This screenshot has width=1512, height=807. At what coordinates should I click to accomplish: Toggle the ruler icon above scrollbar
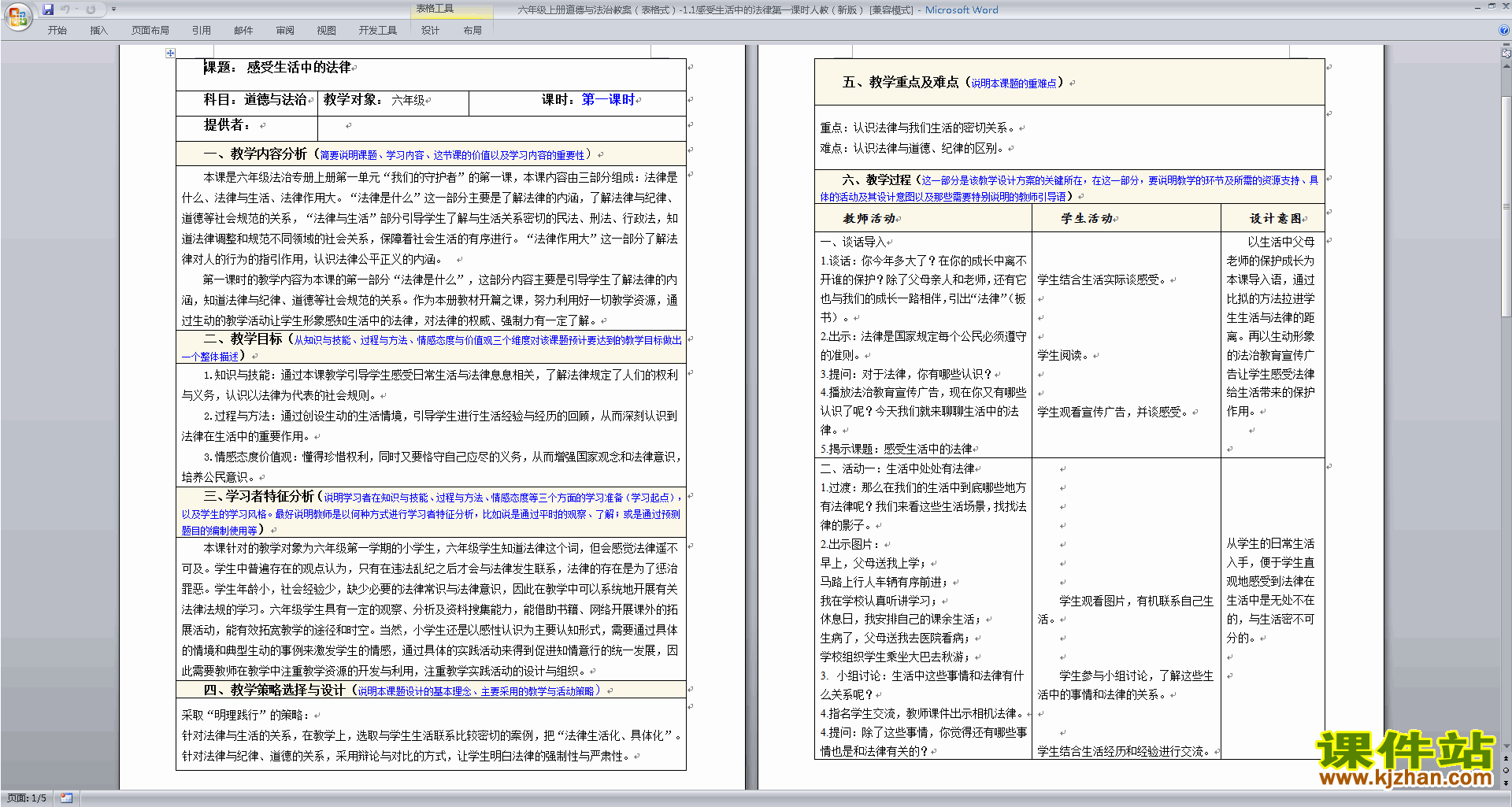coord(1506,54)
